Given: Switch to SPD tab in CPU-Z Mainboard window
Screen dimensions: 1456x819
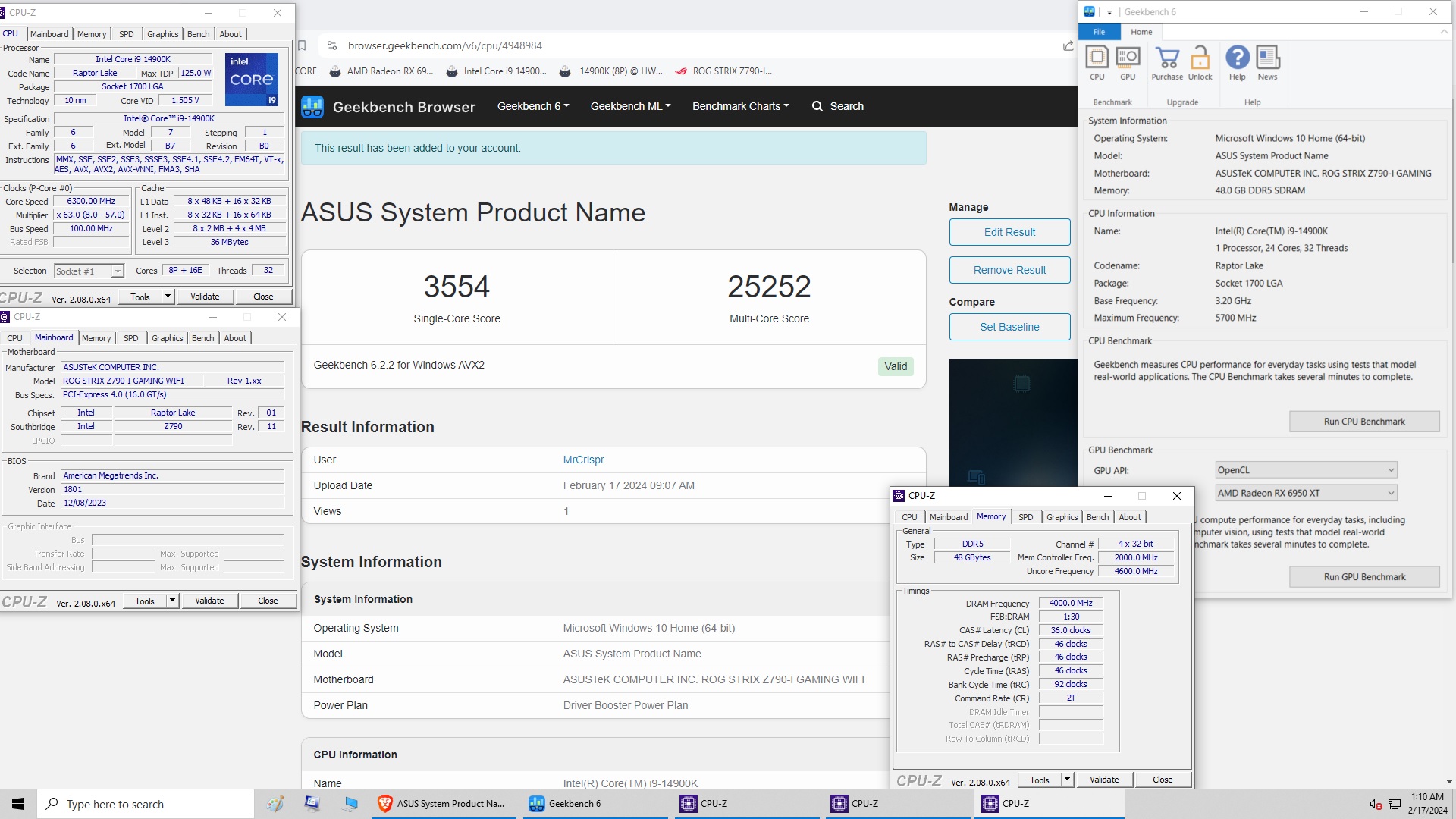Looking at the screenshot, I should pos(131,338).
